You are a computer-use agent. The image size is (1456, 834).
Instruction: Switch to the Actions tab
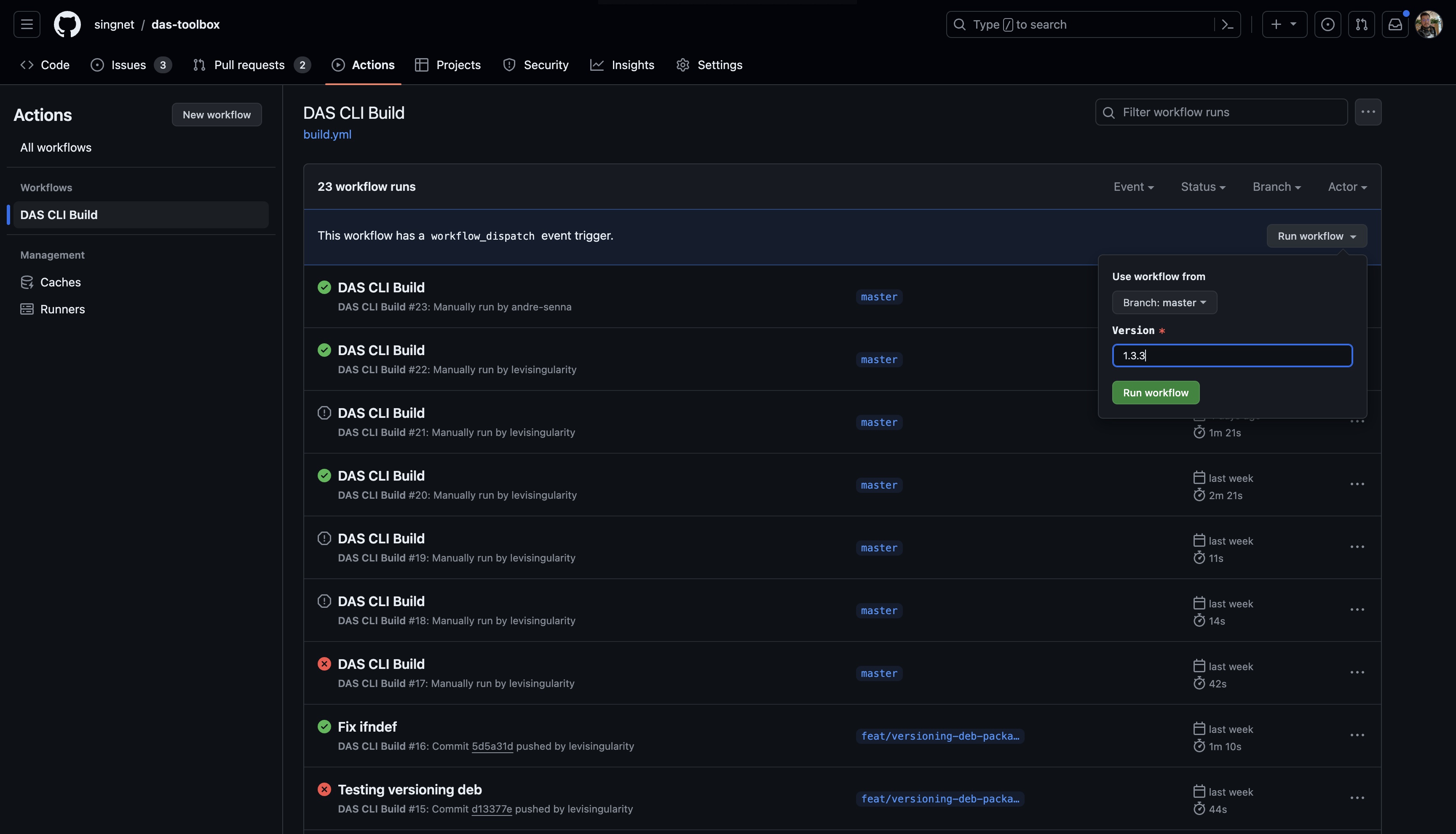pyautogui.click(x=363, y=65)
